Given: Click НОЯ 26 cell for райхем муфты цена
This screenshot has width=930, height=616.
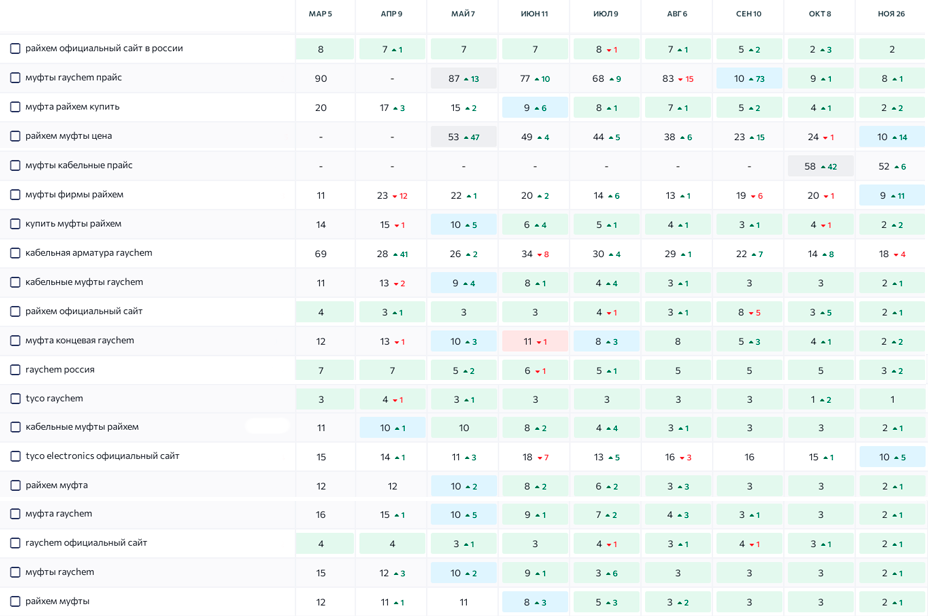Looking at the screenshot, I should coord(891,137).
